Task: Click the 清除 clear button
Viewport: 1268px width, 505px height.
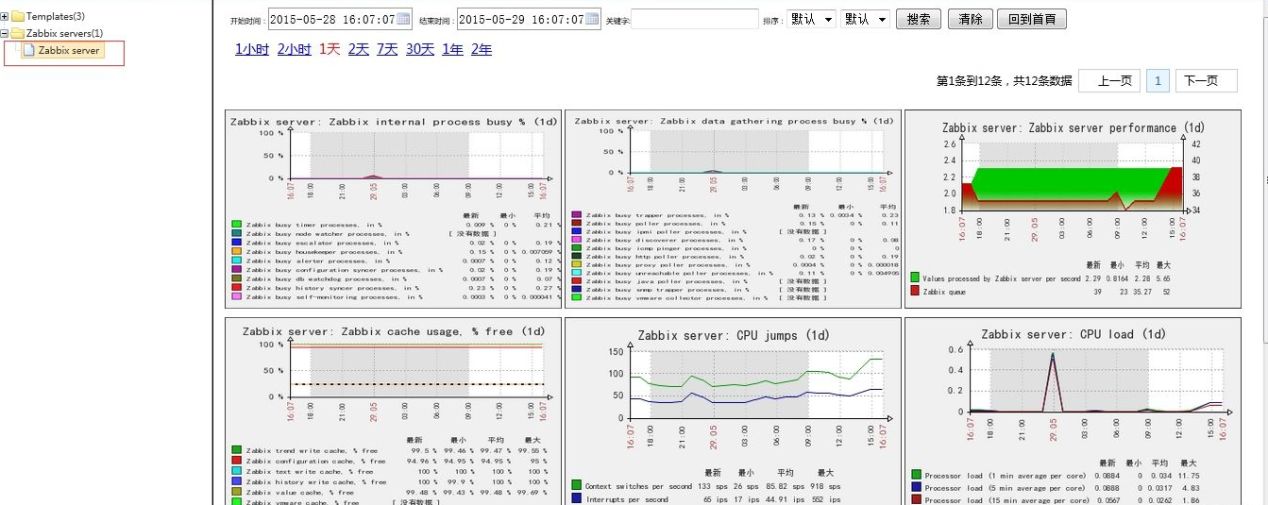Action: pyautogui.click(x=970, y=19)
